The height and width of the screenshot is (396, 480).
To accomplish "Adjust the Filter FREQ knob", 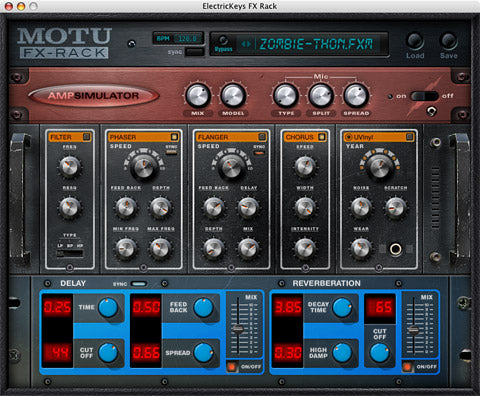I will click(70, 166).
